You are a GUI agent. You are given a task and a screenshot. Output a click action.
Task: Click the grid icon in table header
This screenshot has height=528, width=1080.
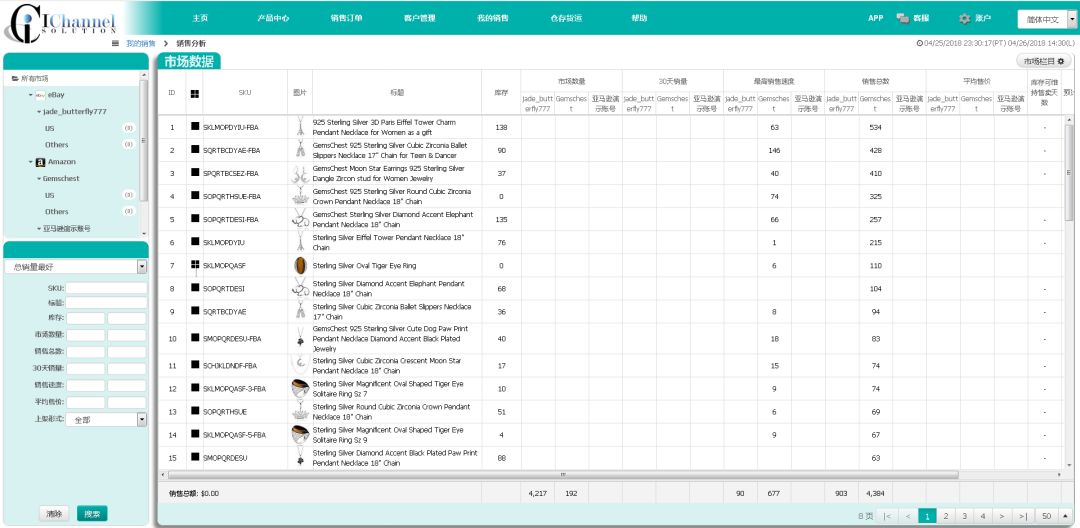195,92
